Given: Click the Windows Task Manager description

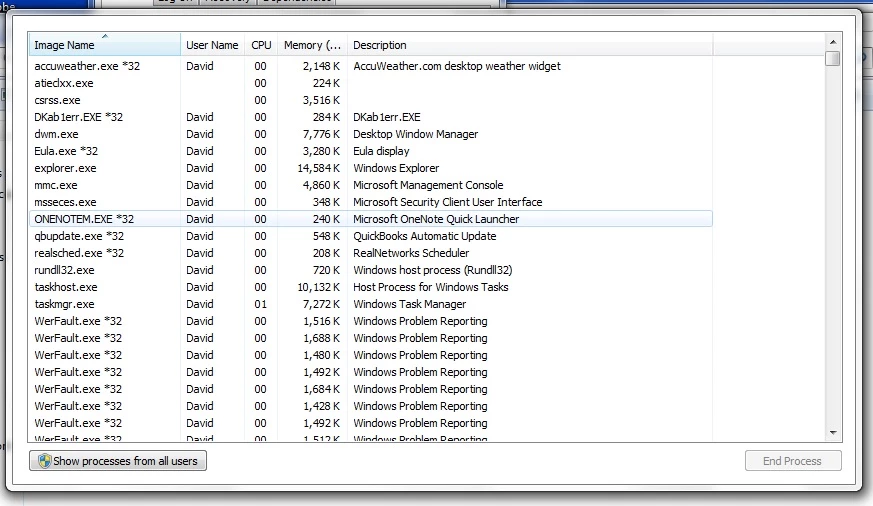Looking at the screenshot, I should pyautogui.click(x=409, y=304).
